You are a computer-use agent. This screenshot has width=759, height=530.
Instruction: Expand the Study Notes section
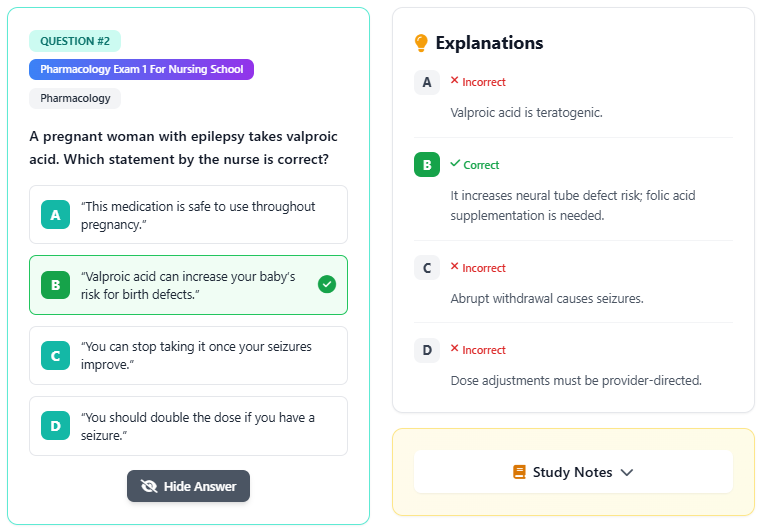pos(573,472)
